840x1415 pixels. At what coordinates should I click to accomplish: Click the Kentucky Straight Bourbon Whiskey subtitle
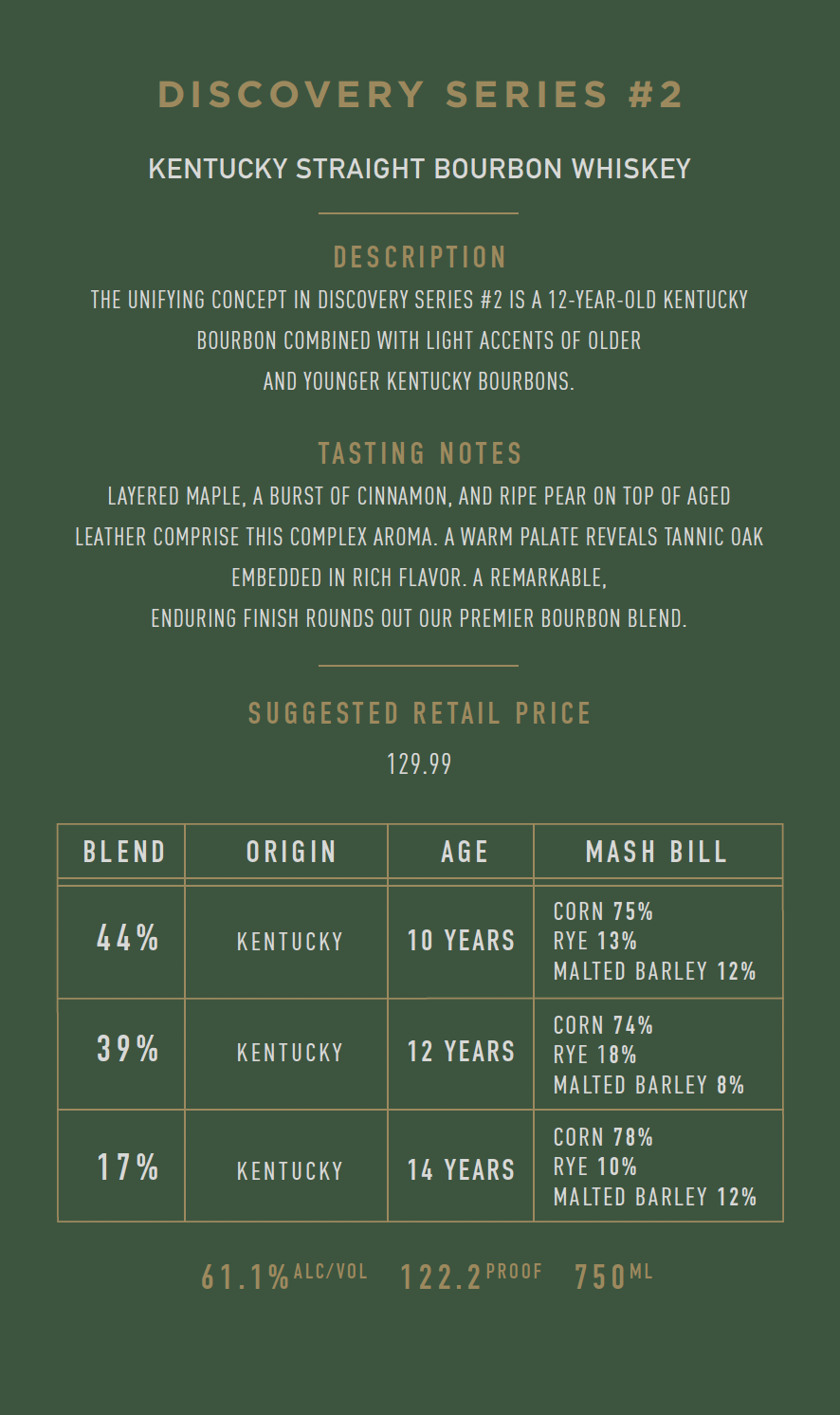(420, 169)
